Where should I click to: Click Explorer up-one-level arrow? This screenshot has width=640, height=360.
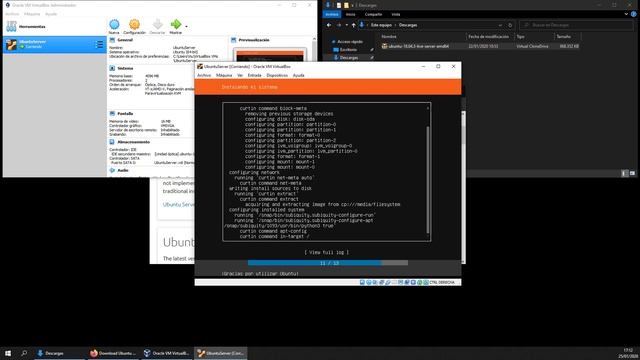(x=353, y=25)
